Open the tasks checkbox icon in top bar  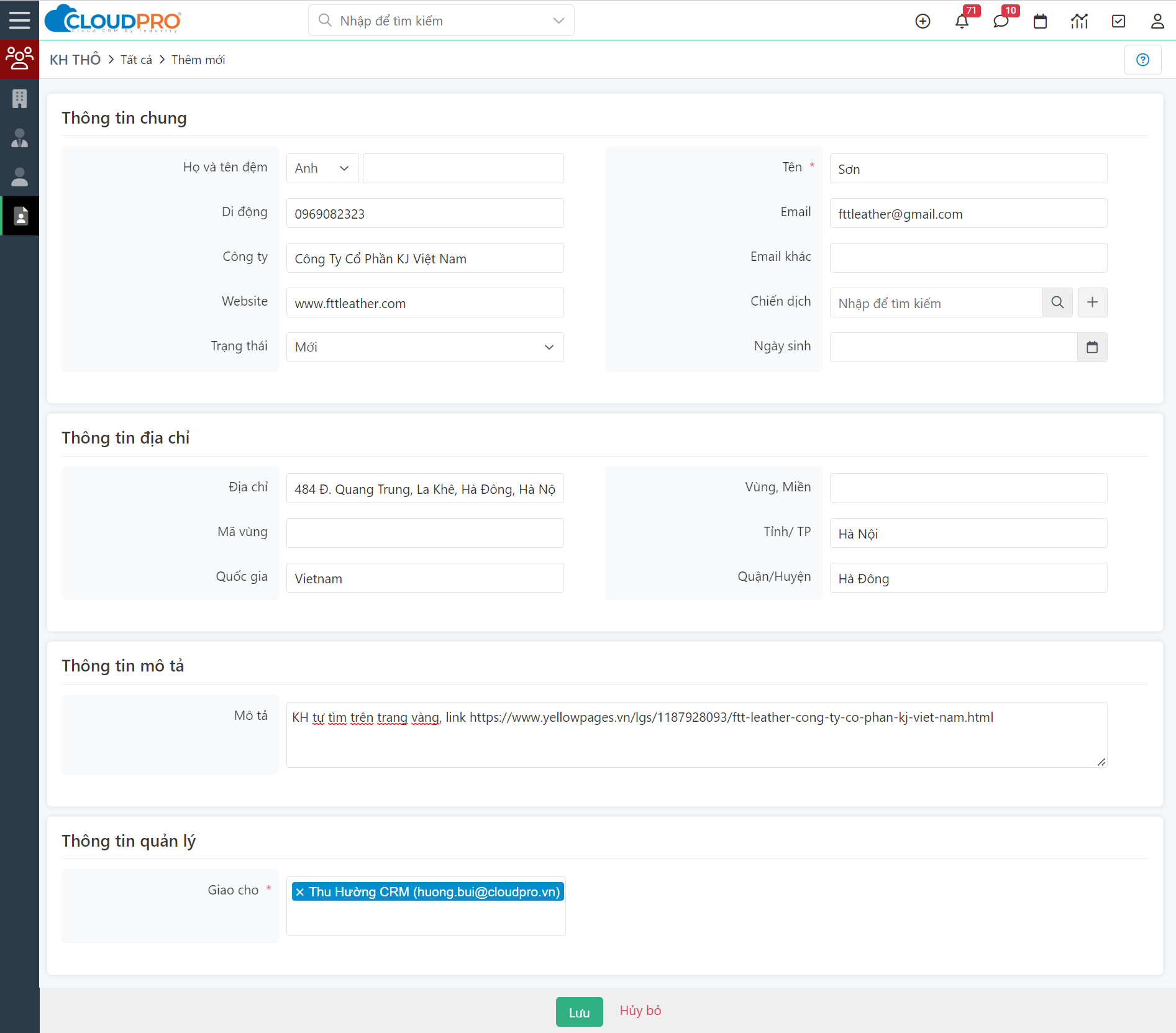click(x=1118, y=21)
